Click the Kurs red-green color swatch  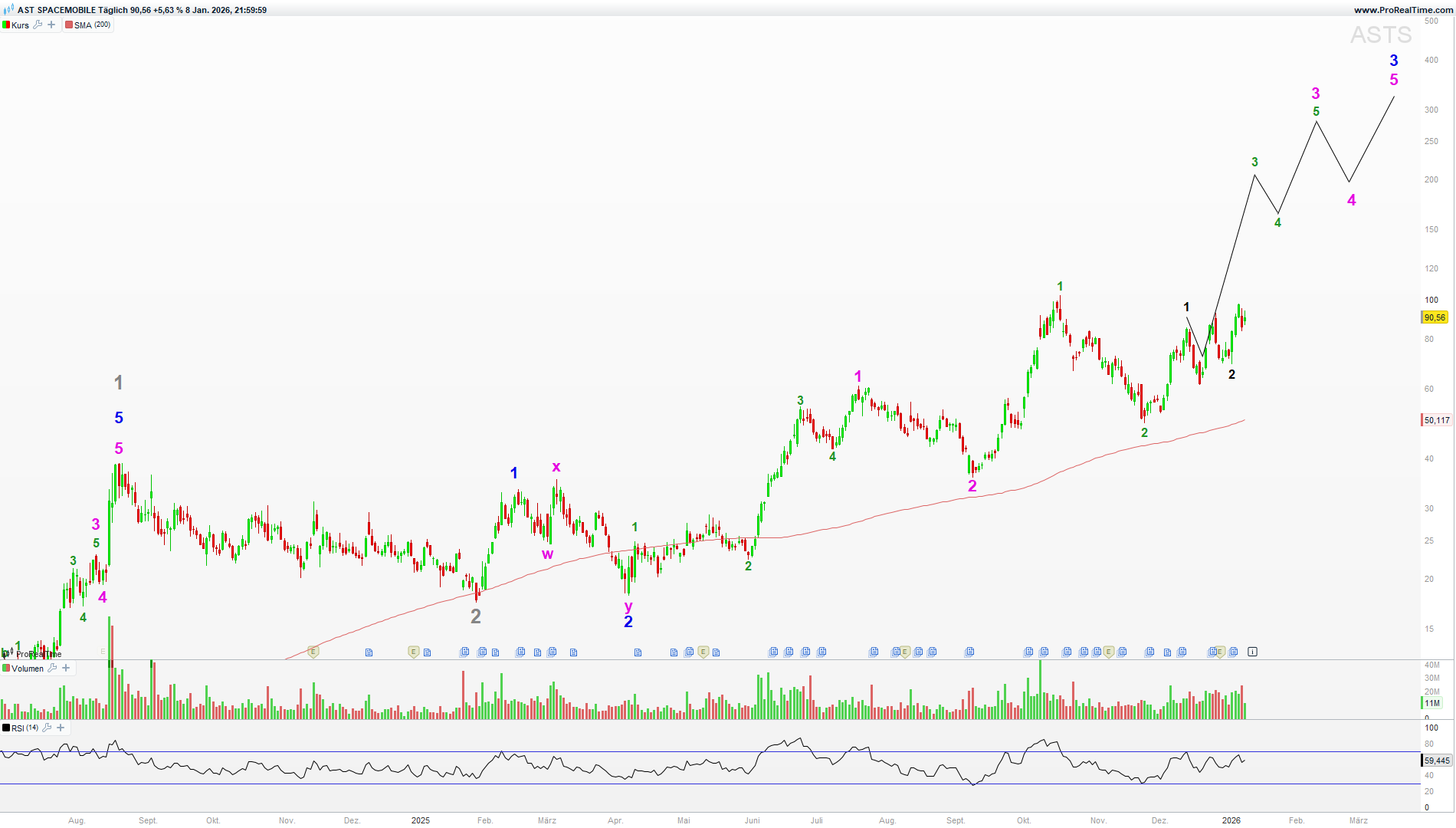[x=6, y=25]
